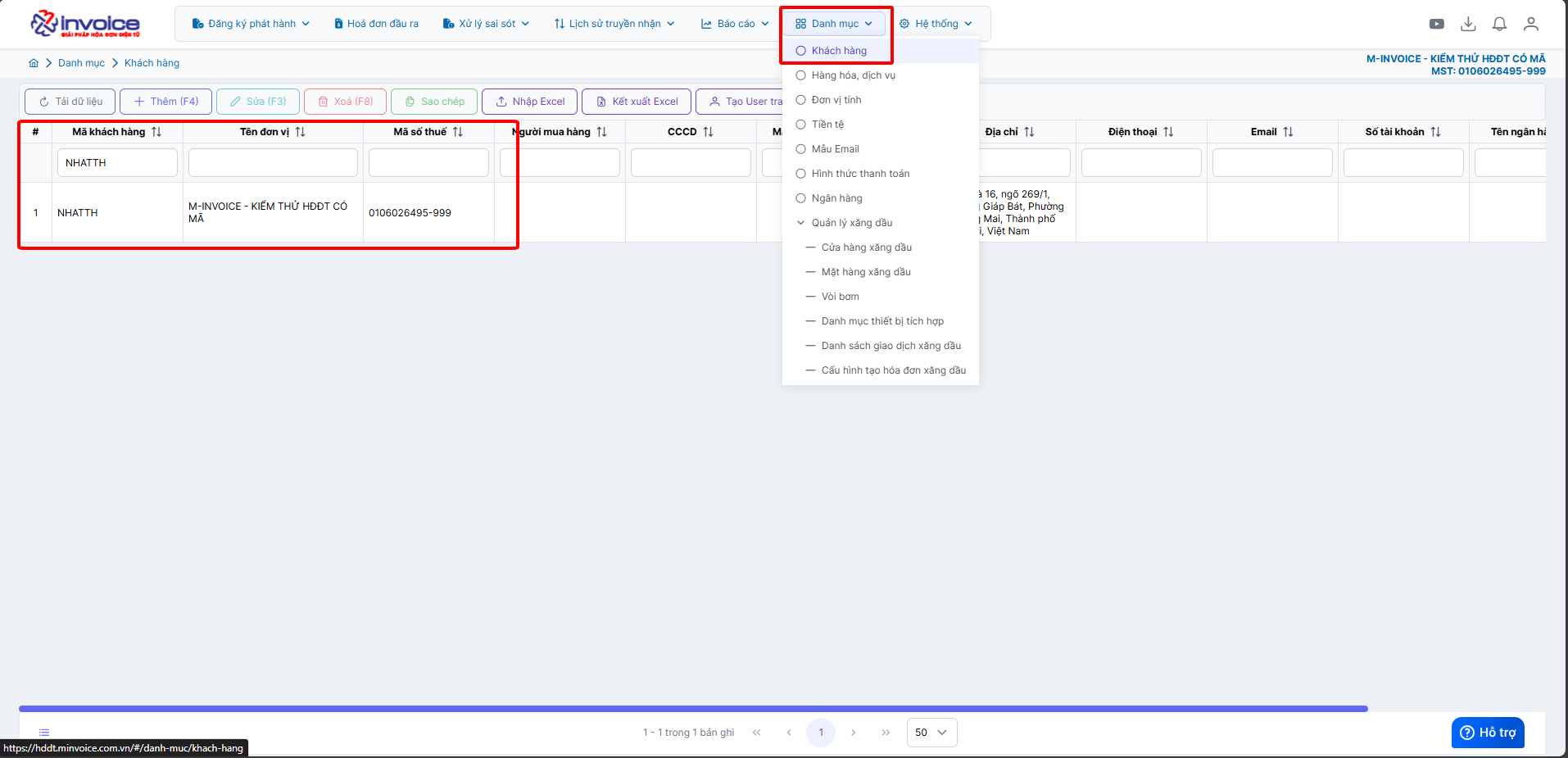Open the download icon in header

[1468, 24]
